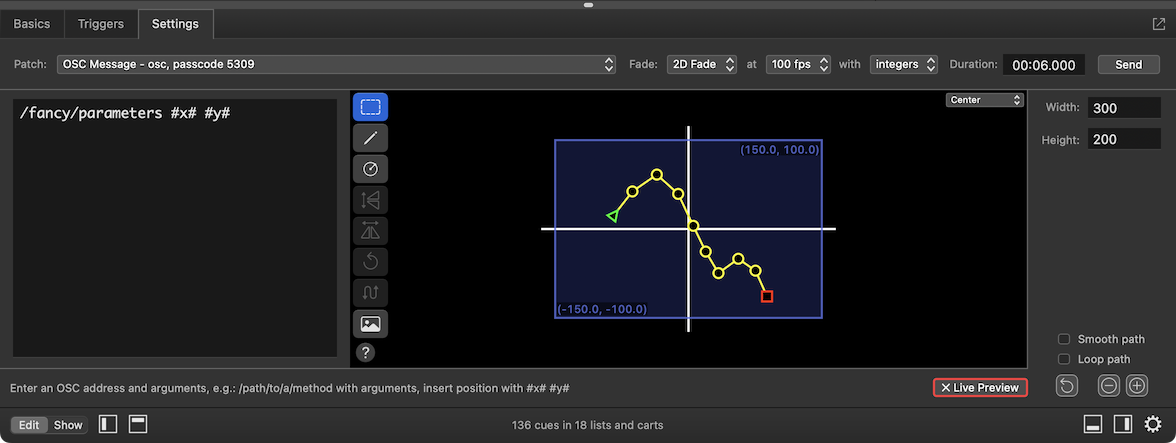Select the line drawing tool
Viewport: 1176px width, 443px height.
370,138
